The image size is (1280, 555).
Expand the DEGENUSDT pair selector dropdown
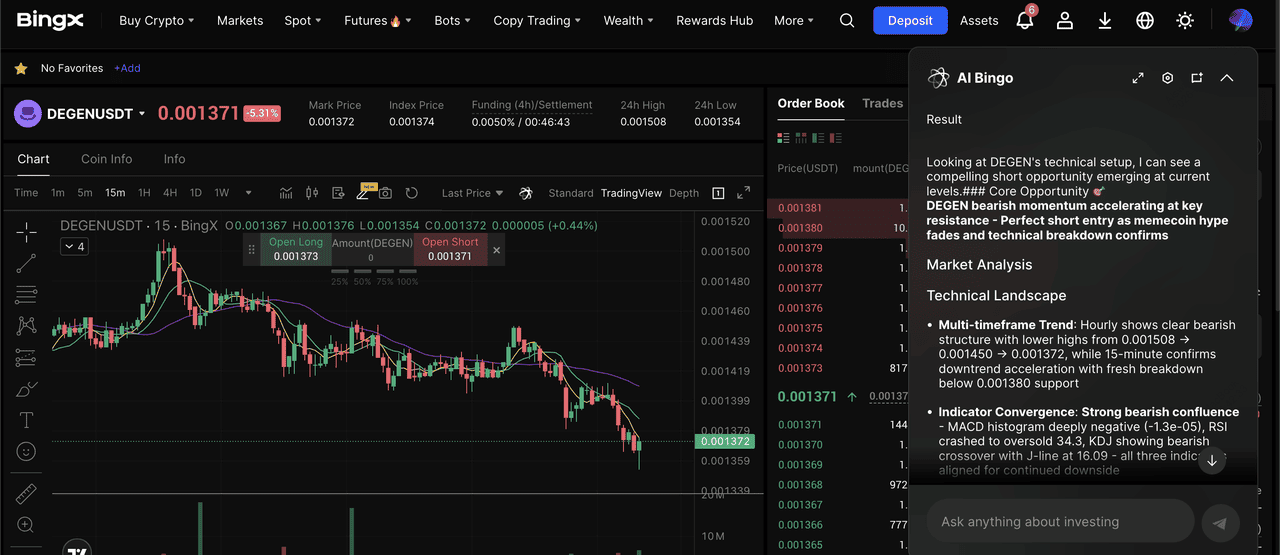click(x=142, y=114)
